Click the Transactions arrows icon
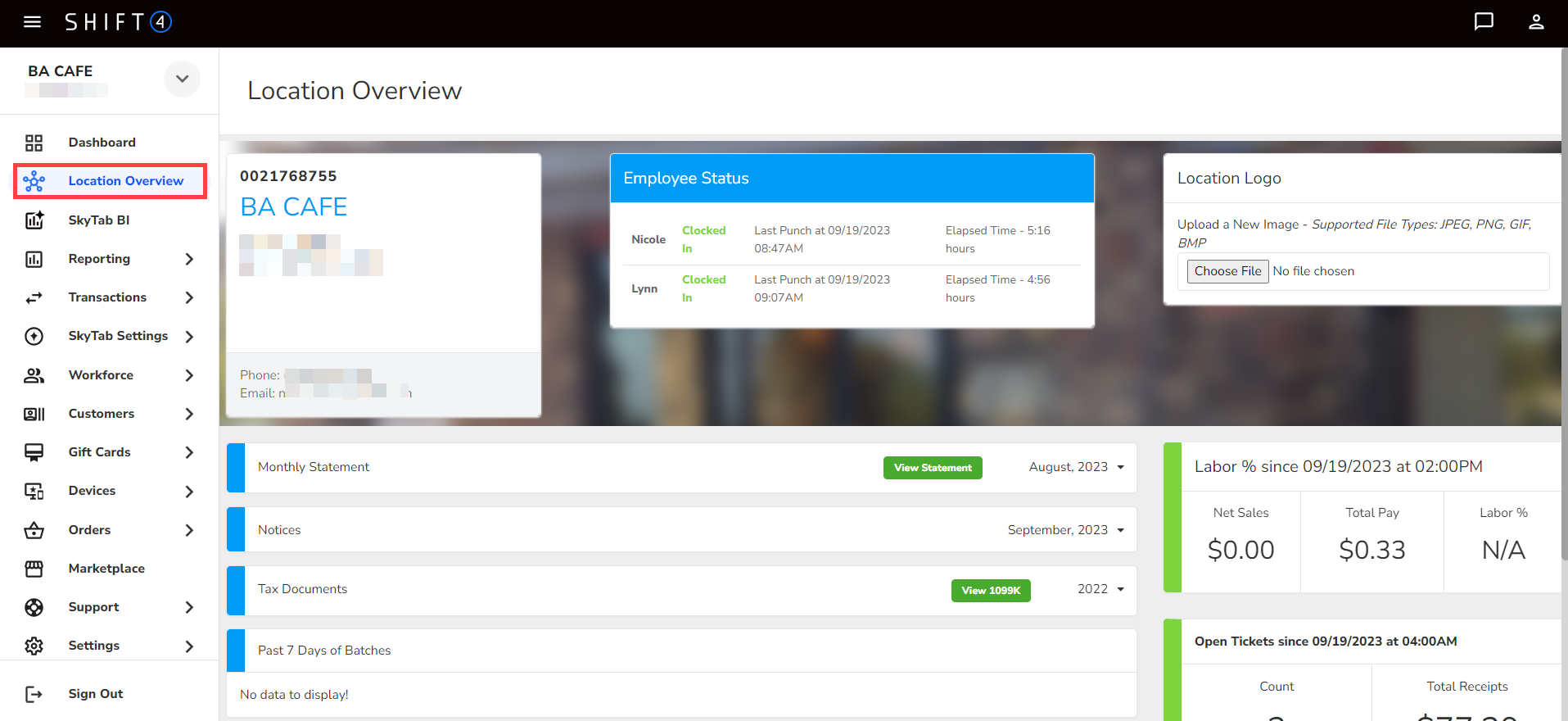 tap(34, 297)
